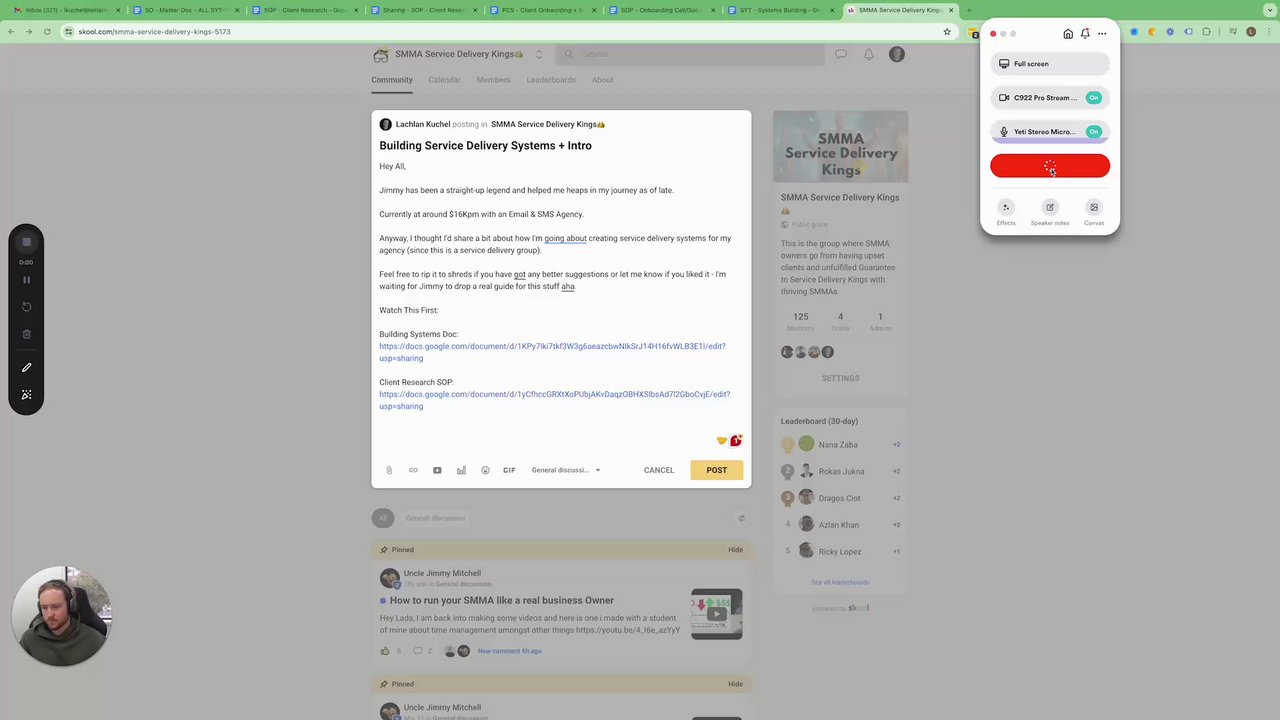
Task: Switch to SOP - Client Research browser tab
Action: pos(303,10)
